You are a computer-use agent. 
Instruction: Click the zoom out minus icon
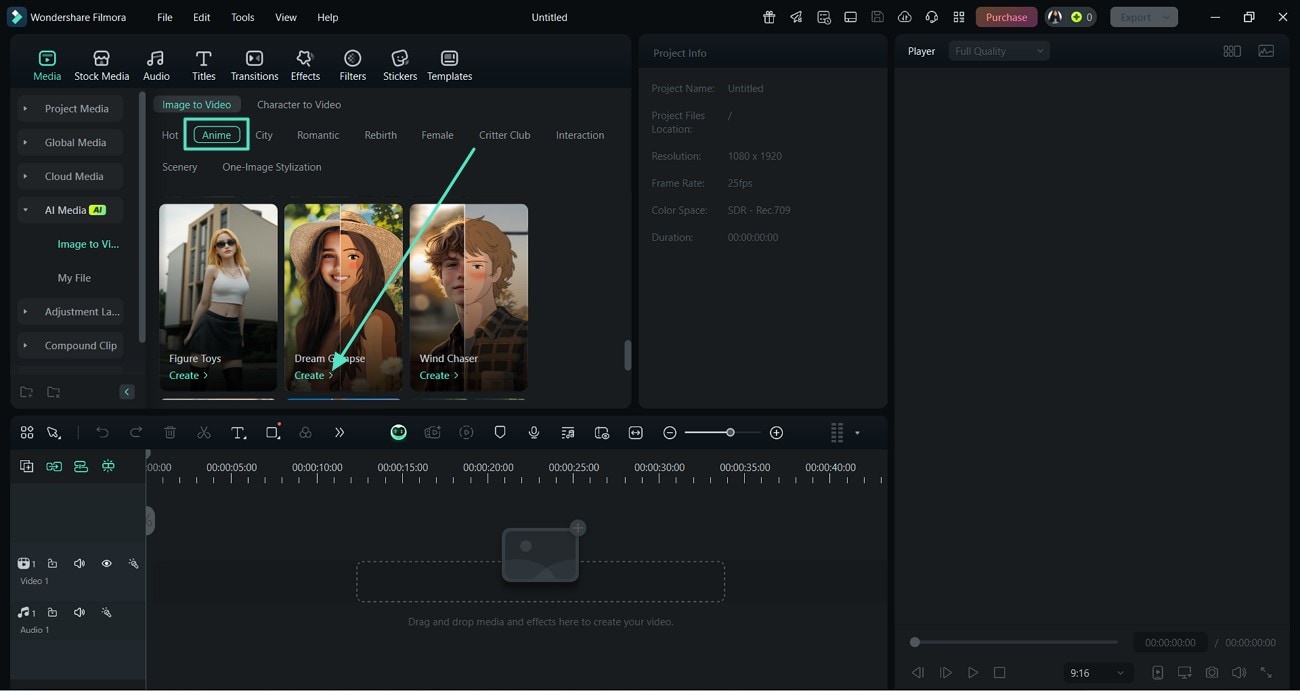coord(670,433)
